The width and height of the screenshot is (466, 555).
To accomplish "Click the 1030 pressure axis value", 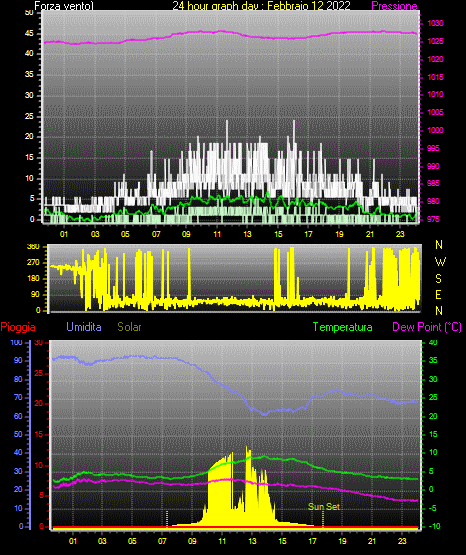I will [435, 23].
